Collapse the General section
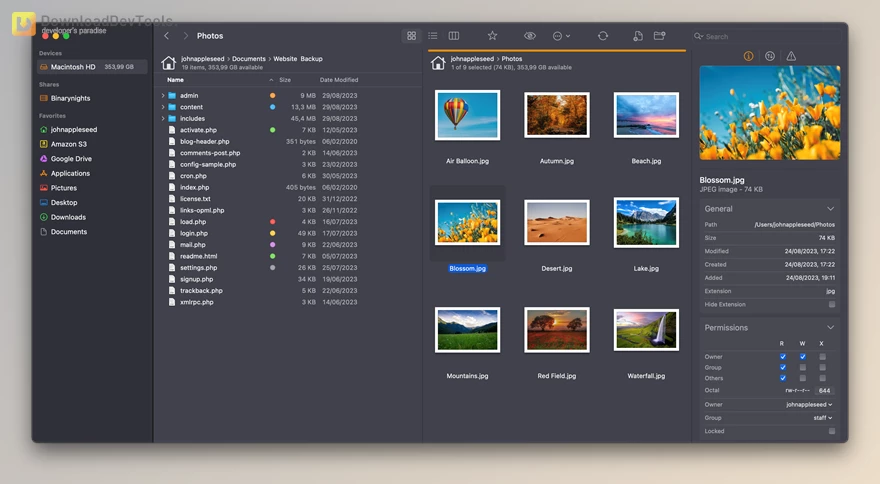This screenshot has height=484, width=880. pyautogui.click(x=830, y=209)
